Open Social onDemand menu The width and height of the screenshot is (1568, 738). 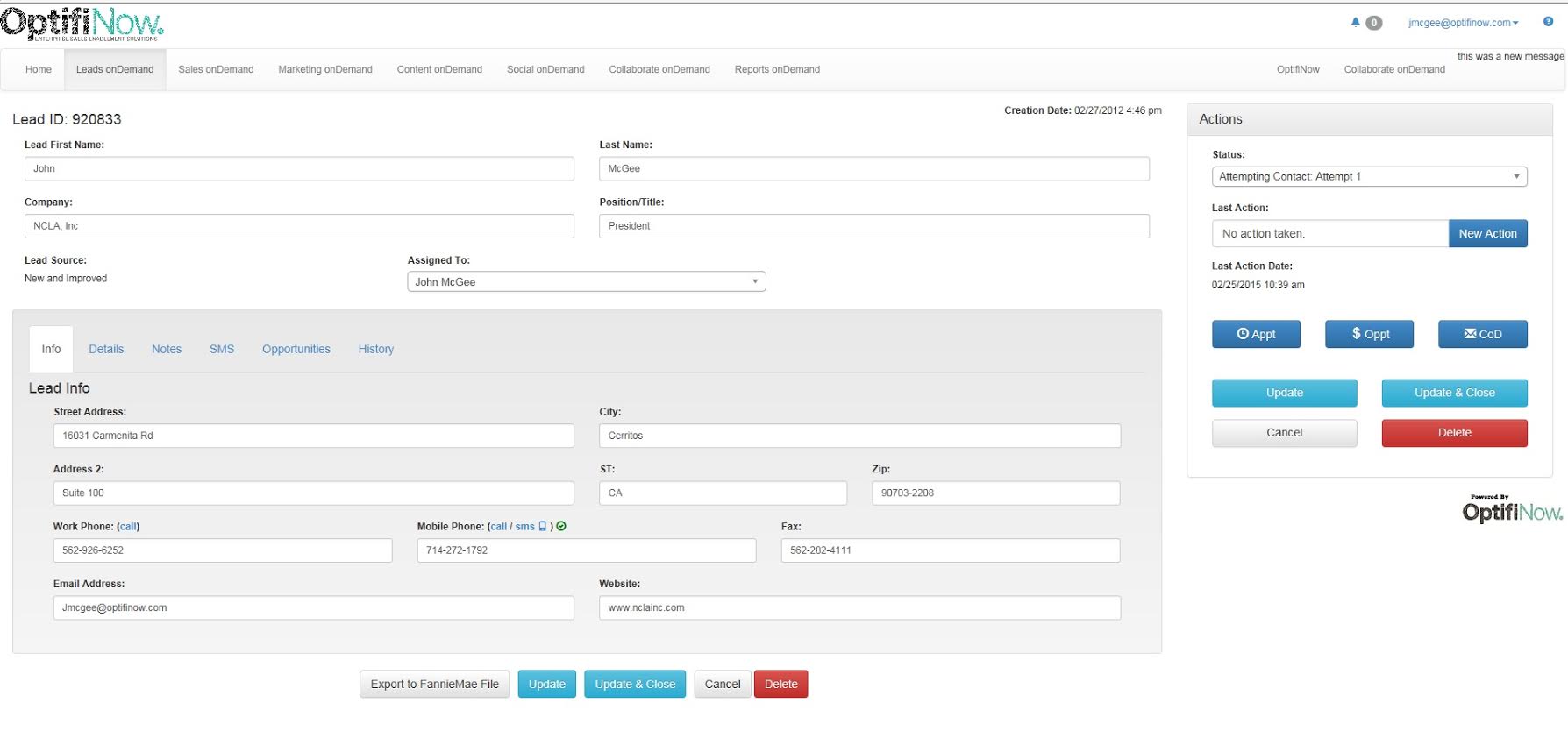click(x=545, y=69)
